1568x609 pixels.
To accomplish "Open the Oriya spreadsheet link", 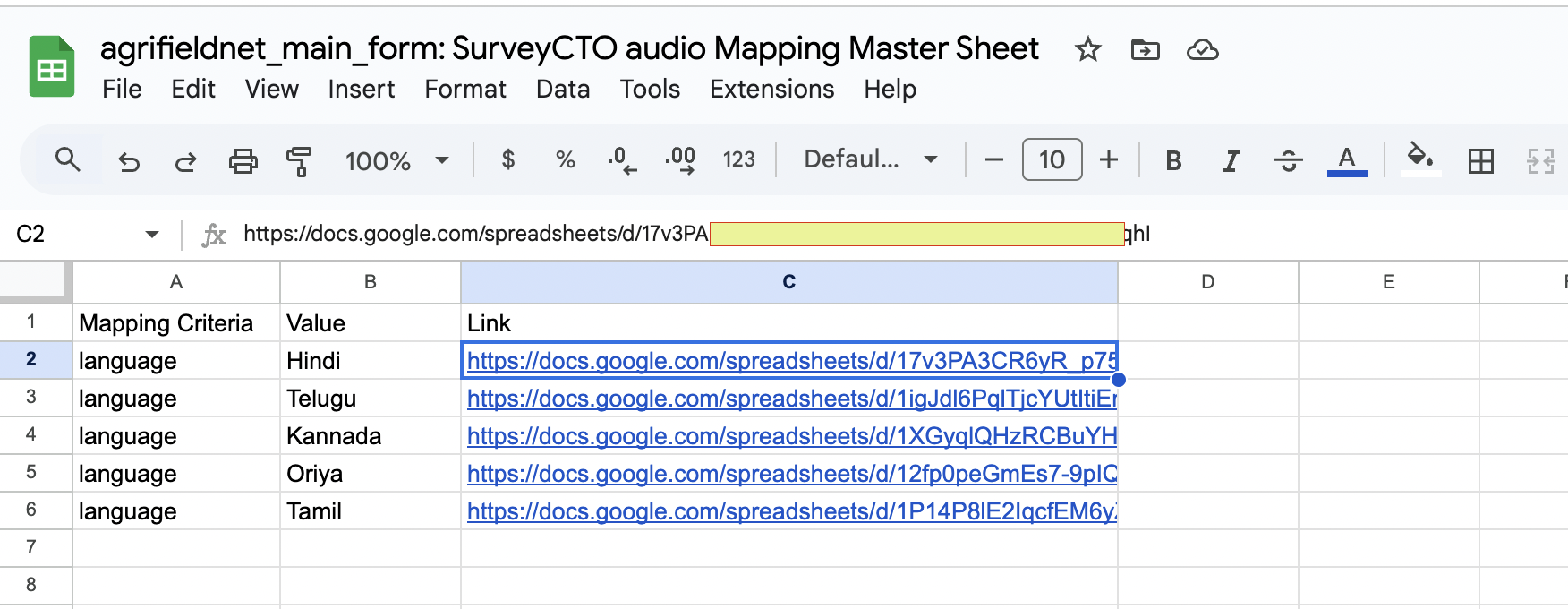I will point(791,474).
